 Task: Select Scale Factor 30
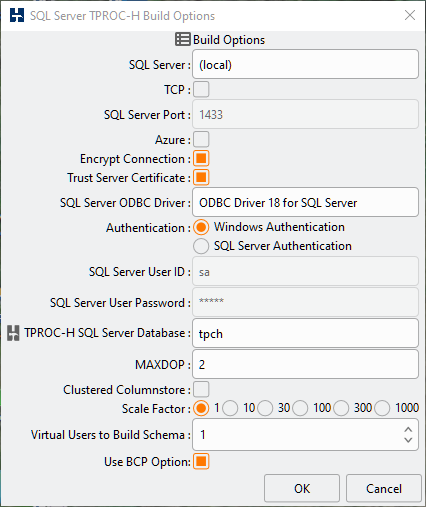click(265, 408)
